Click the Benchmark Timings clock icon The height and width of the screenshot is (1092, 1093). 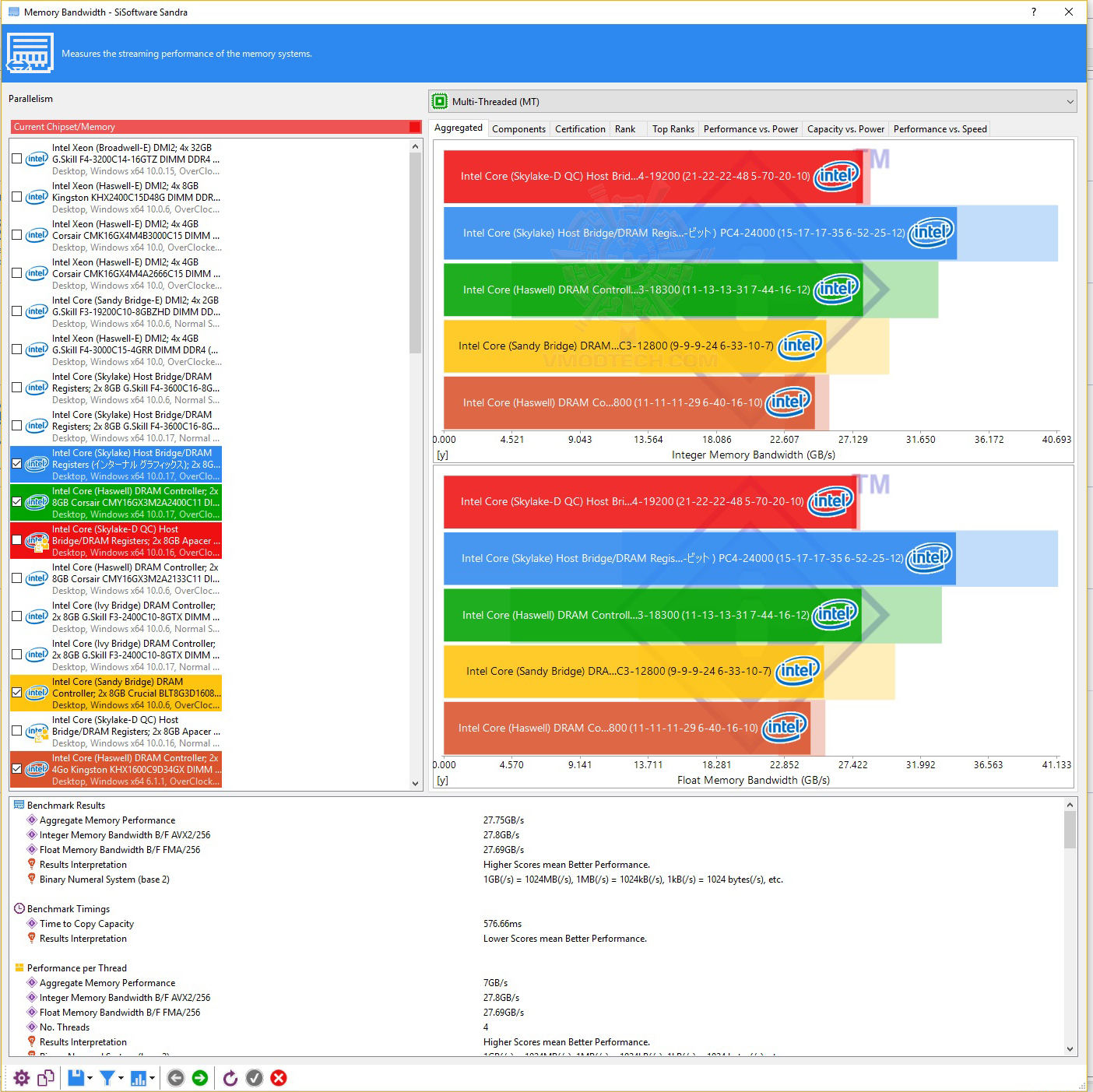coord(19,908)
